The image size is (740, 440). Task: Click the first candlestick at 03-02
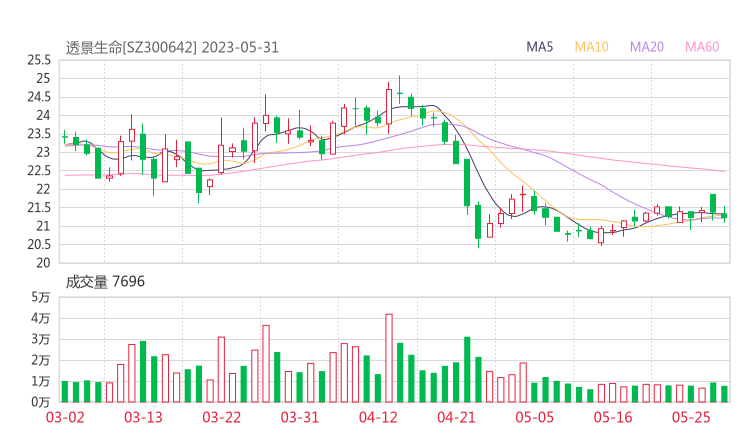[x=65, y=137]
